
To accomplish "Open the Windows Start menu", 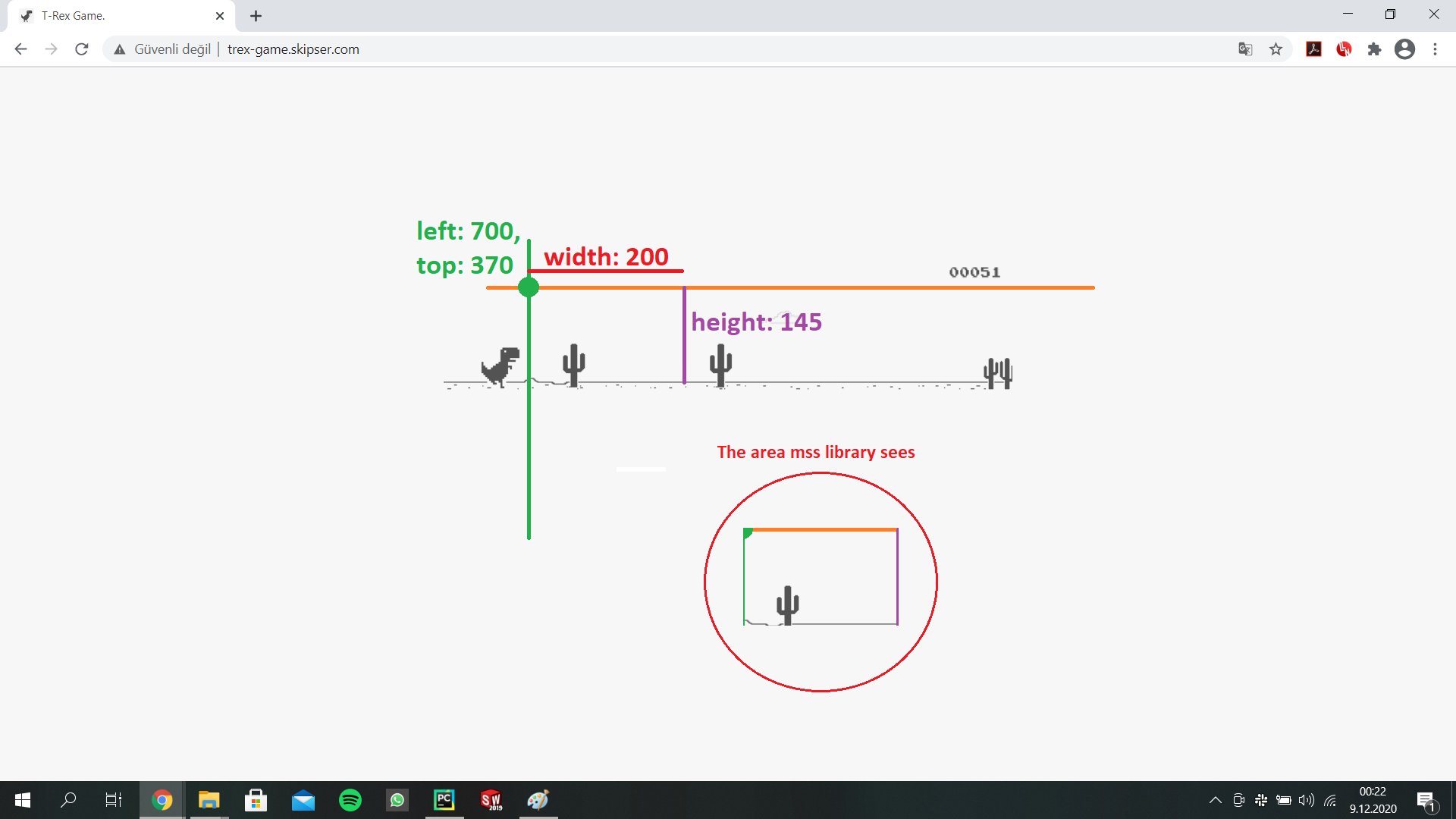I will click(x=23, y=800).
